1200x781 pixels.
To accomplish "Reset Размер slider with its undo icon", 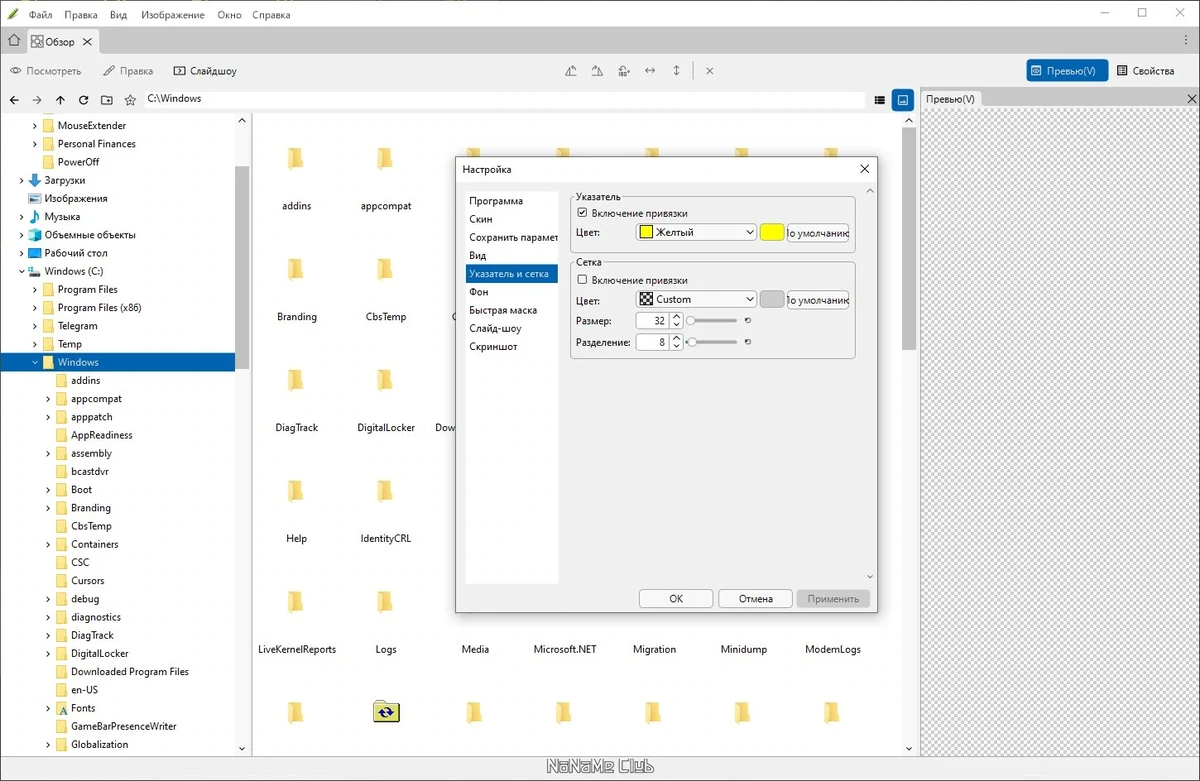I will pyautogui.click(x=747, y=321).
